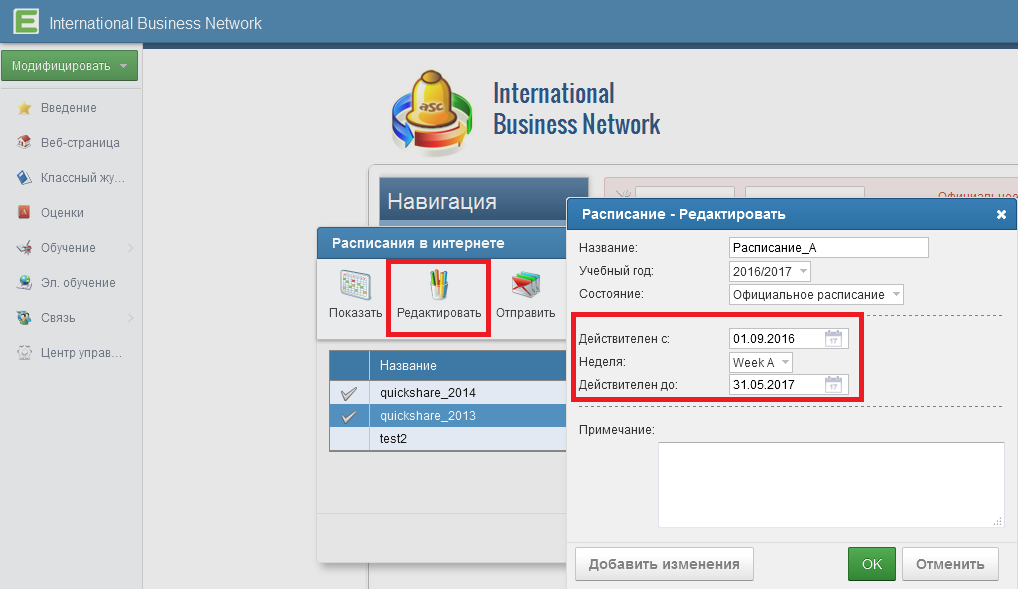Open the Неделя Week A dropdown
Viewport: 1018px width, 589px height.
click(760, 362)
